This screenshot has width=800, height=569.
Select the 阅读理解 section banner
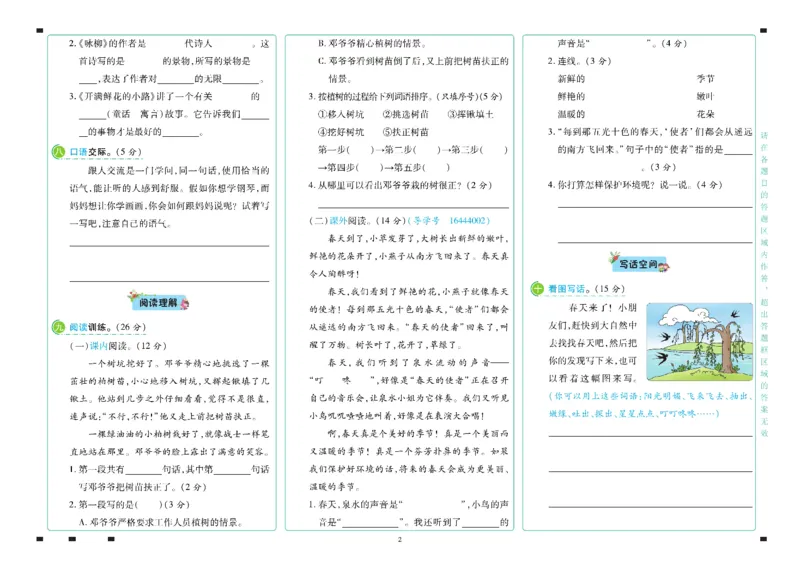tap(159, 302)
